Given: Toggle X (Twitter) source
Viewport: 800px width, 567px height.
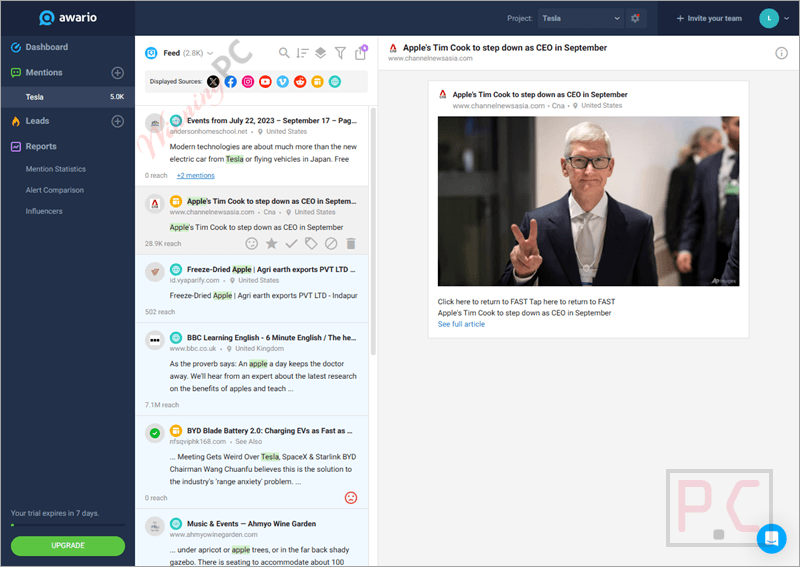Looking at the screenshot, I should click(213, 82).
